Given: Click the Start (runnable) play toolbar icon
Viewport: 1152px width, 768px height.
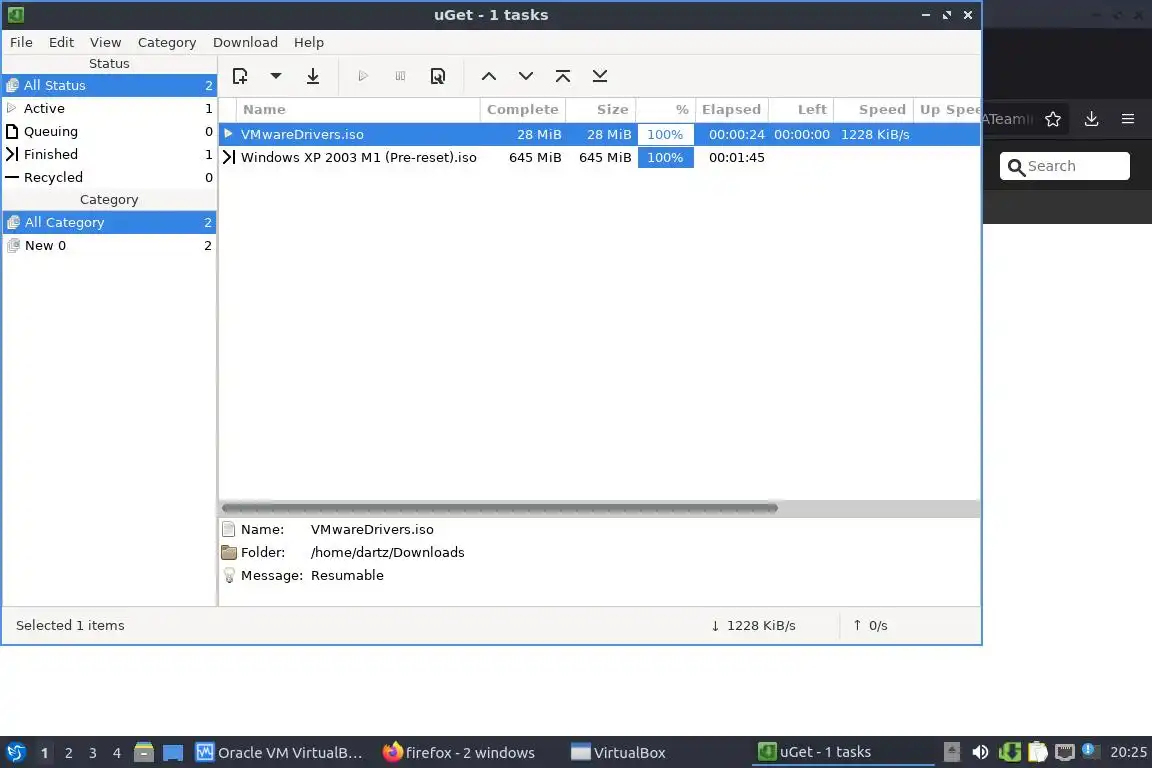Looking at the screenshot, I should (363, 76).
